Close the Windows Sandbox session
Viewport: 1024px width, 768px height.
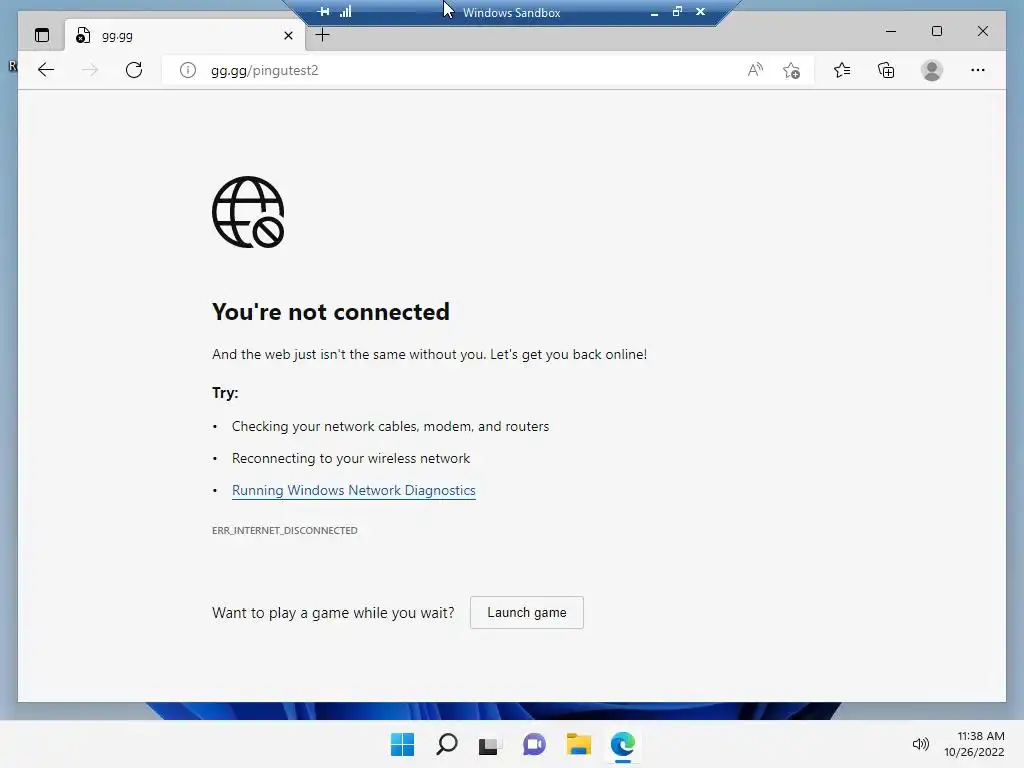coord(700,11)
